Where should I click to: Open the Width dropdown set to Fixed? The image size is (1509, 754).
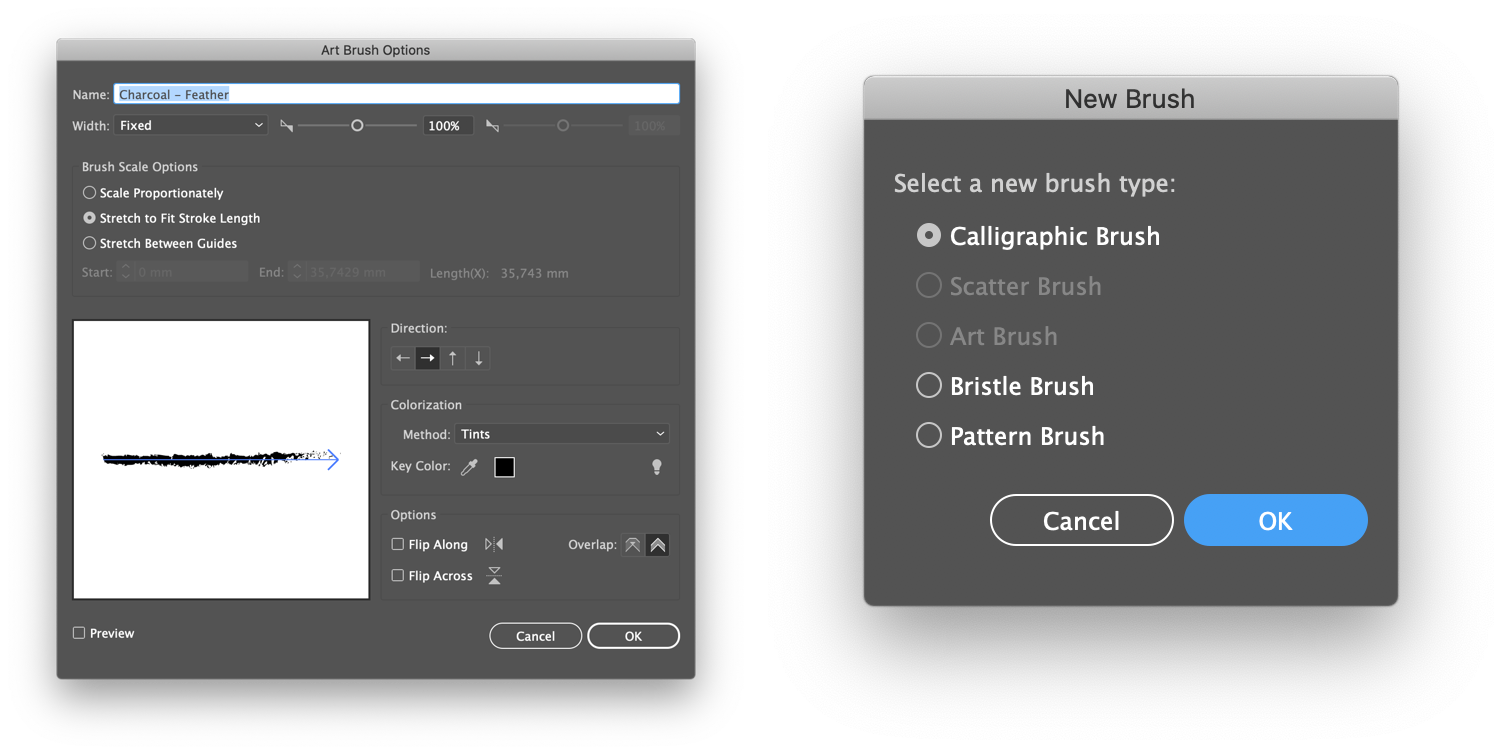pyautogui.click(x=191, y=126)
